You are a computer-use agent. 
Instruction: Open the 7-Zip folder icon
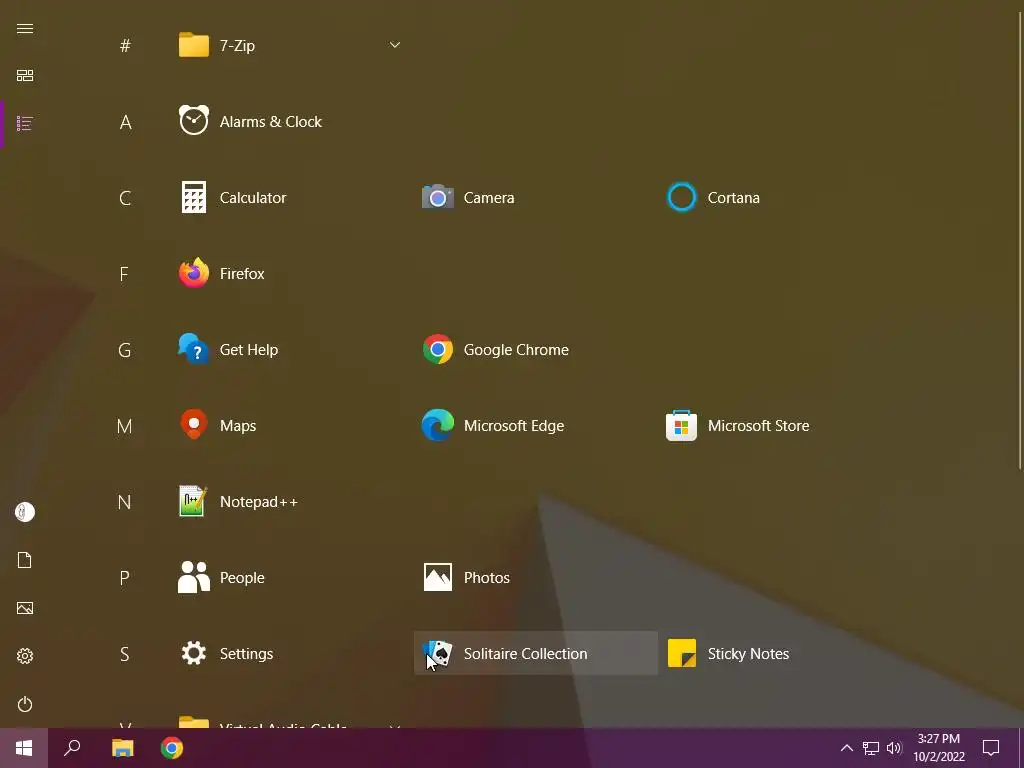point(194,45)
